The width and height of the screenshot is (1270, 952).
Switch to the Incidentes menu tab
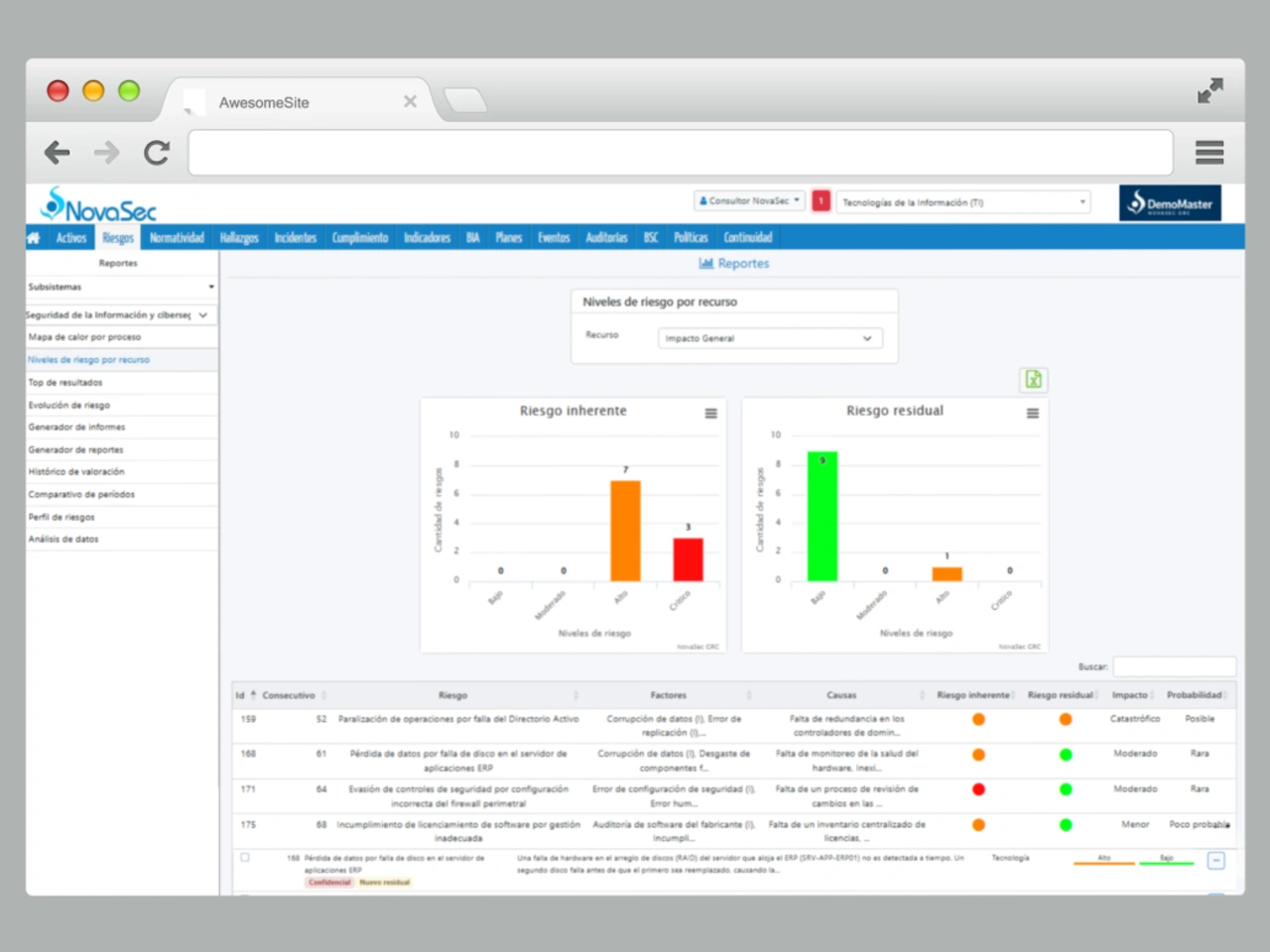(295, 238)
